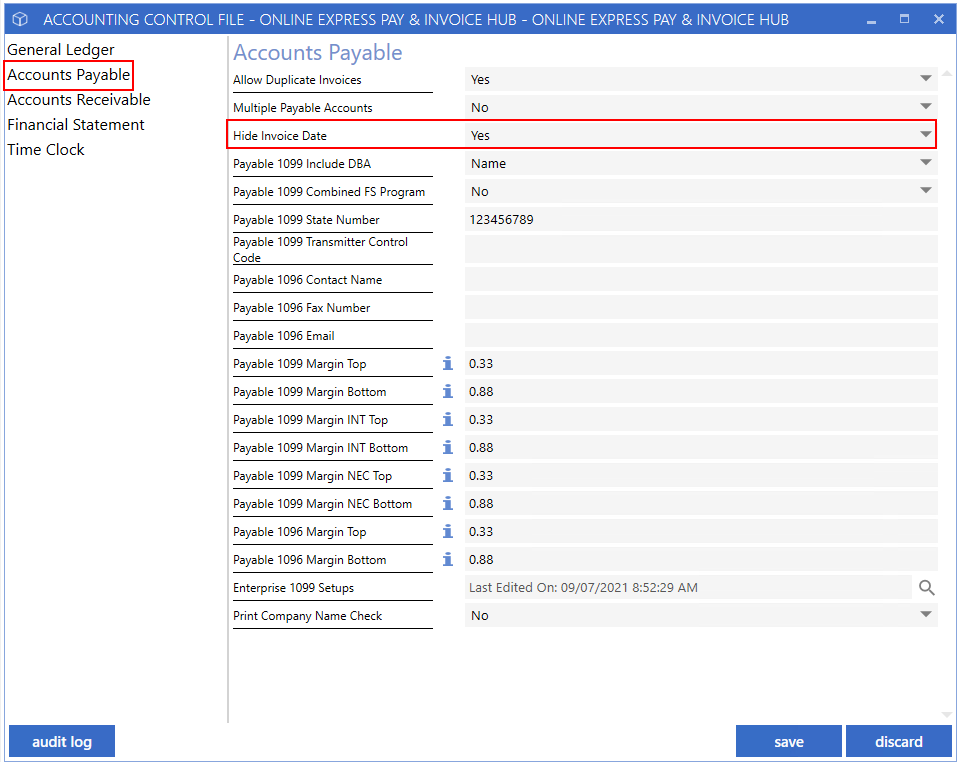Click the Payable 1096 Margin Bottom value field
The height and width of the screenshot is (762, 957).
coord(701,560)
